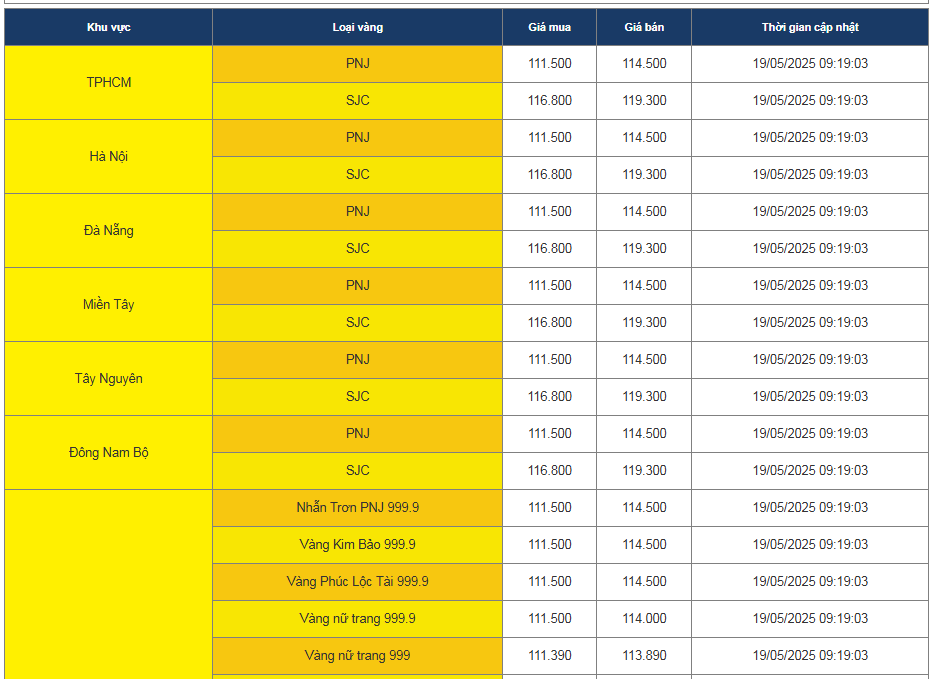Click sell price 113.890 for Vàng nữ trang 999
Screen dimensions: 936x679
coord(644,656)
